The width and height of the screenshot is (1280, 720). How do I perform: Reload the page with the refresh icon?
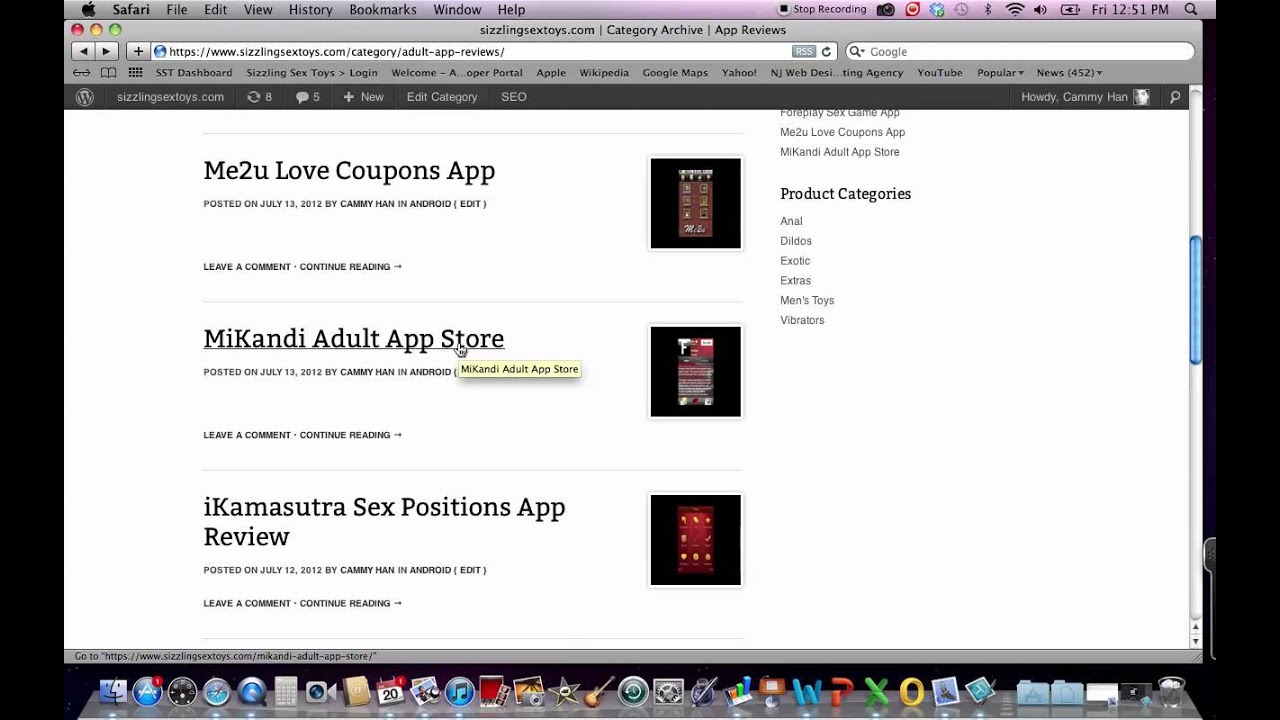[x=826, y=51]
